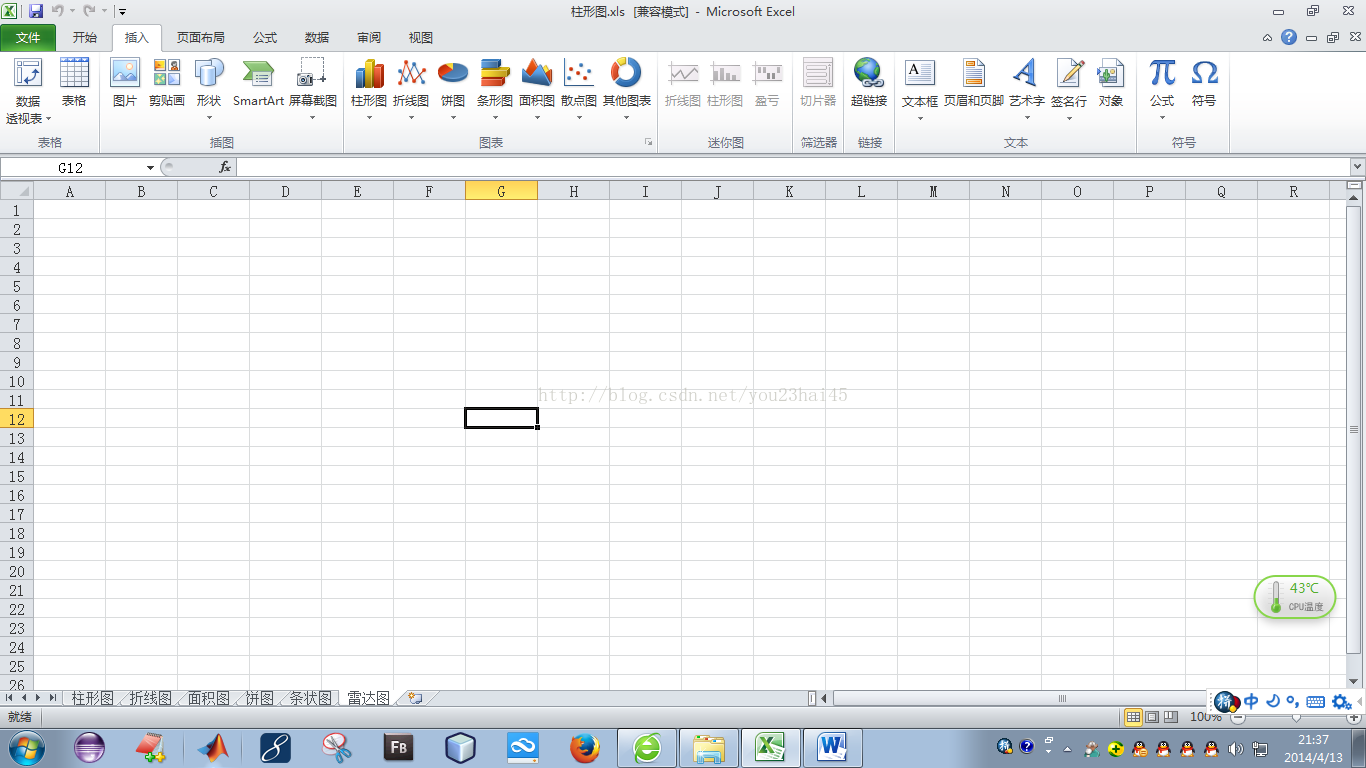Minimize the ribbon with the caret
This screenshot has height=768, width=1366.
[x=1267, y=37]
